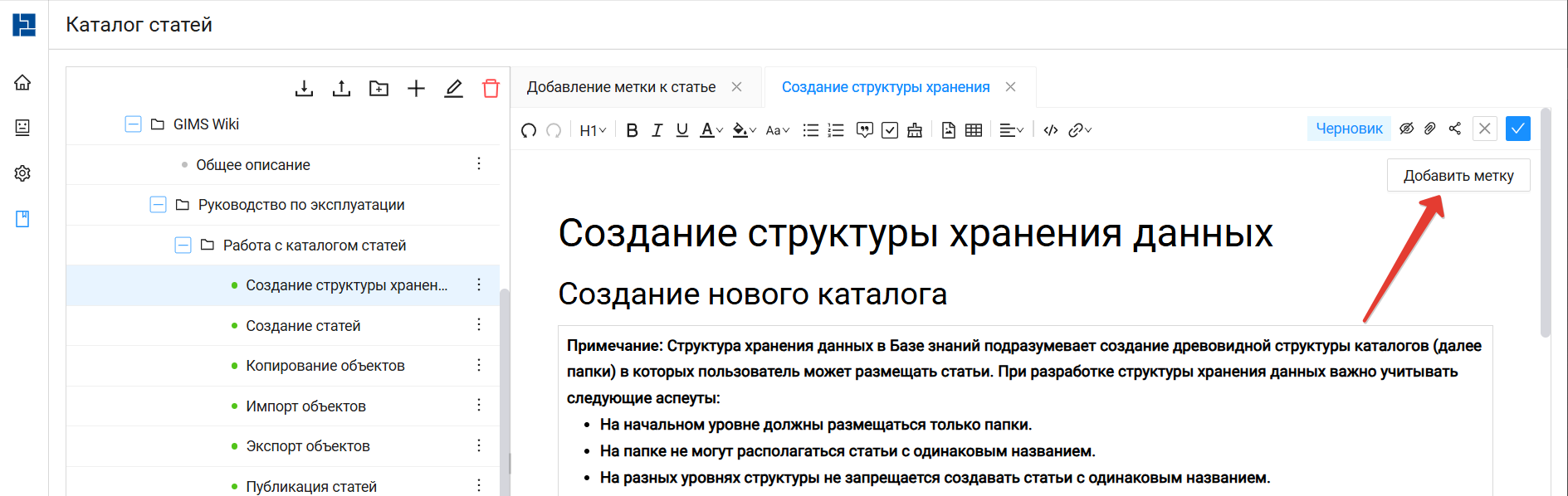Open the Копирование объектов article
The height and width of the screenshot is (496, 1568).
325,366
